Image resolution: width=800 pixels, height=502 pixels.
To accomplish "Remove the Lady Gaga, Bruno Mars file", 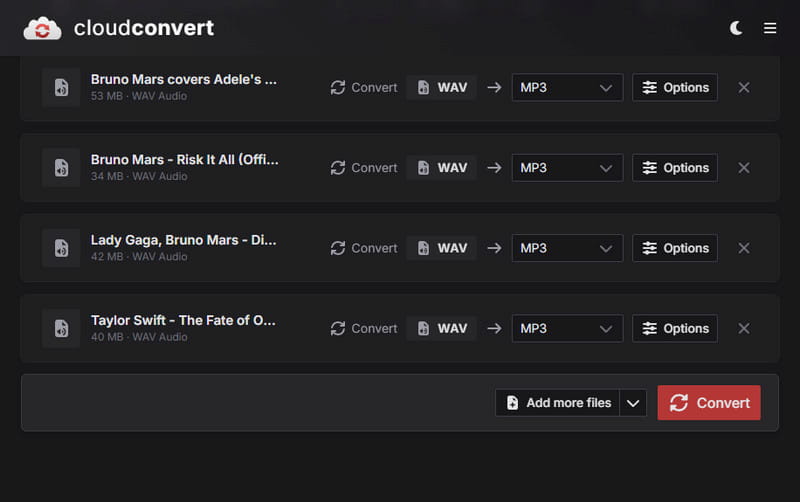I will point(744,248).
